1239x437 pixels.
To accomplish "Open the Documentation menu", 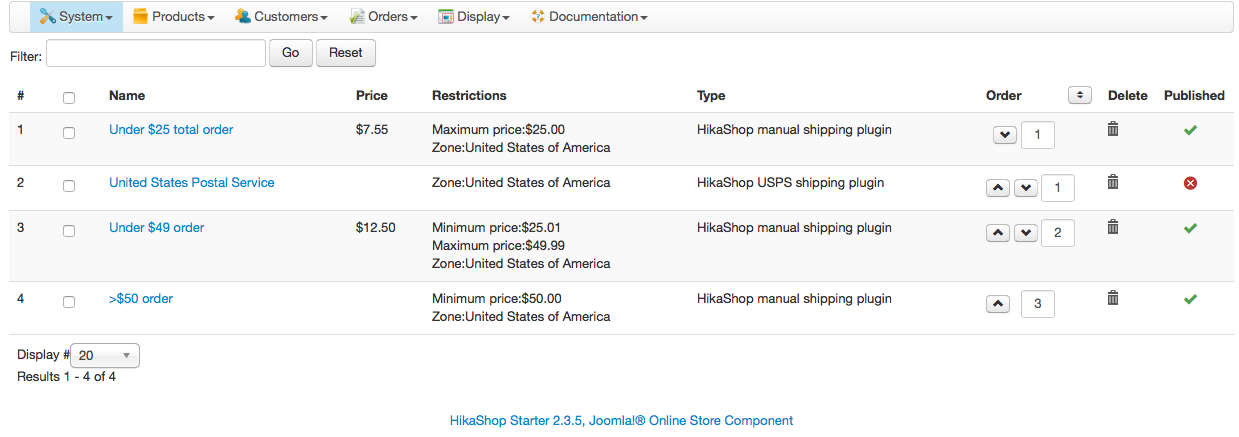I will [x=589, y=17].
